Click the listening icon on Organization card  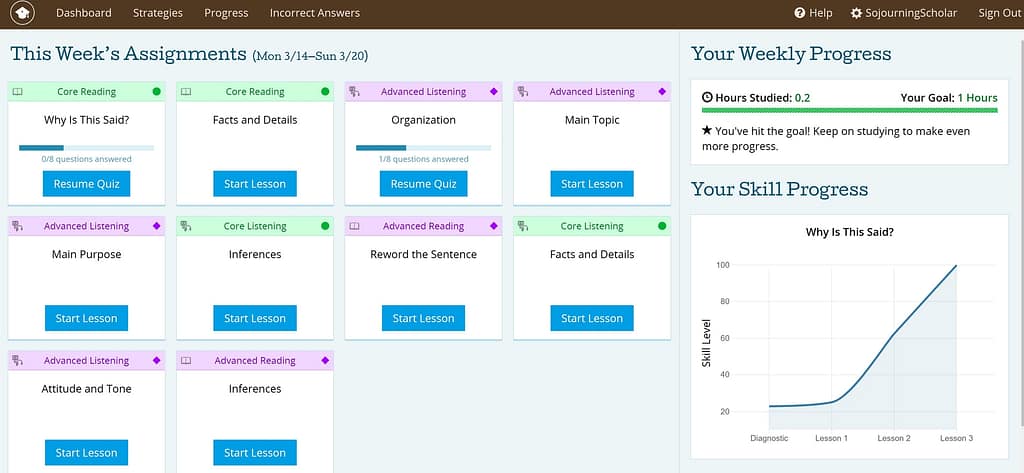coord(354,92)
